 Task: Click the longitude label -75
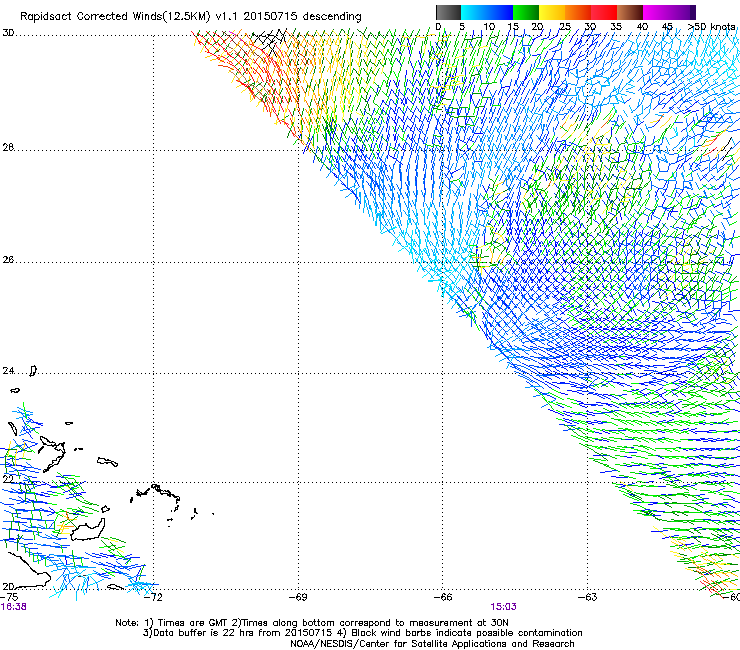click(x=9, y=597)
